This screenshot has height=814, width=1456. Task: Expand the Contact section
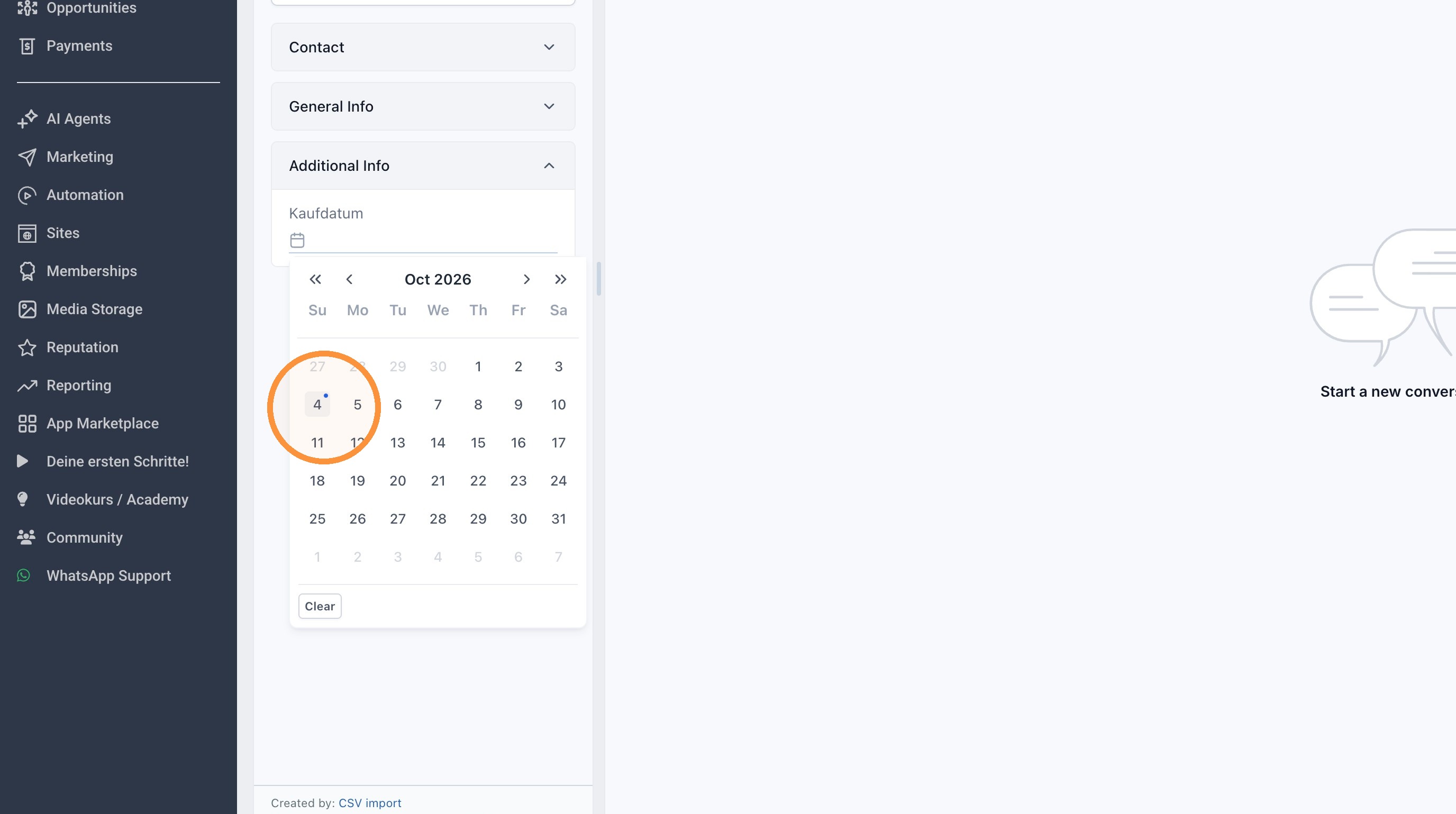click(423, 48)
